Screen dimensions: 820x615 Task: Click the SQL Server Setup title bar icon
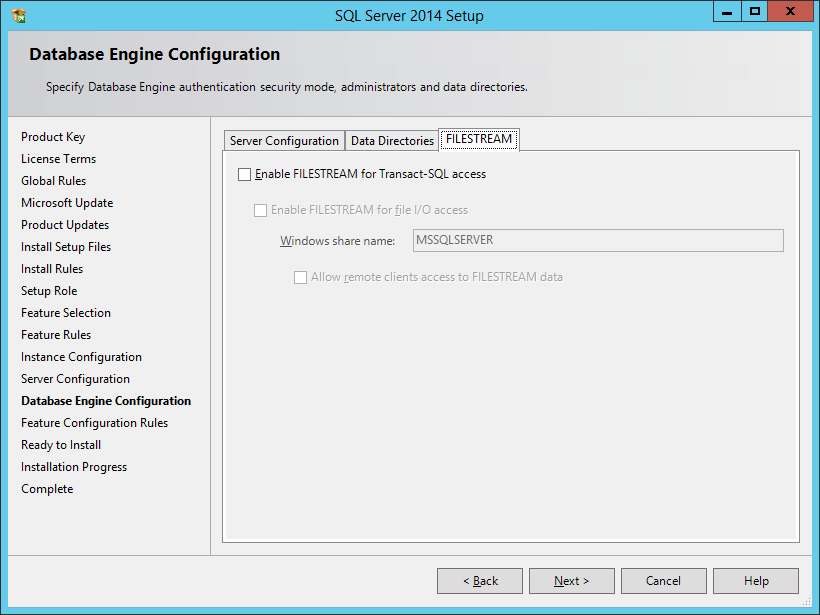pos(18,15)
